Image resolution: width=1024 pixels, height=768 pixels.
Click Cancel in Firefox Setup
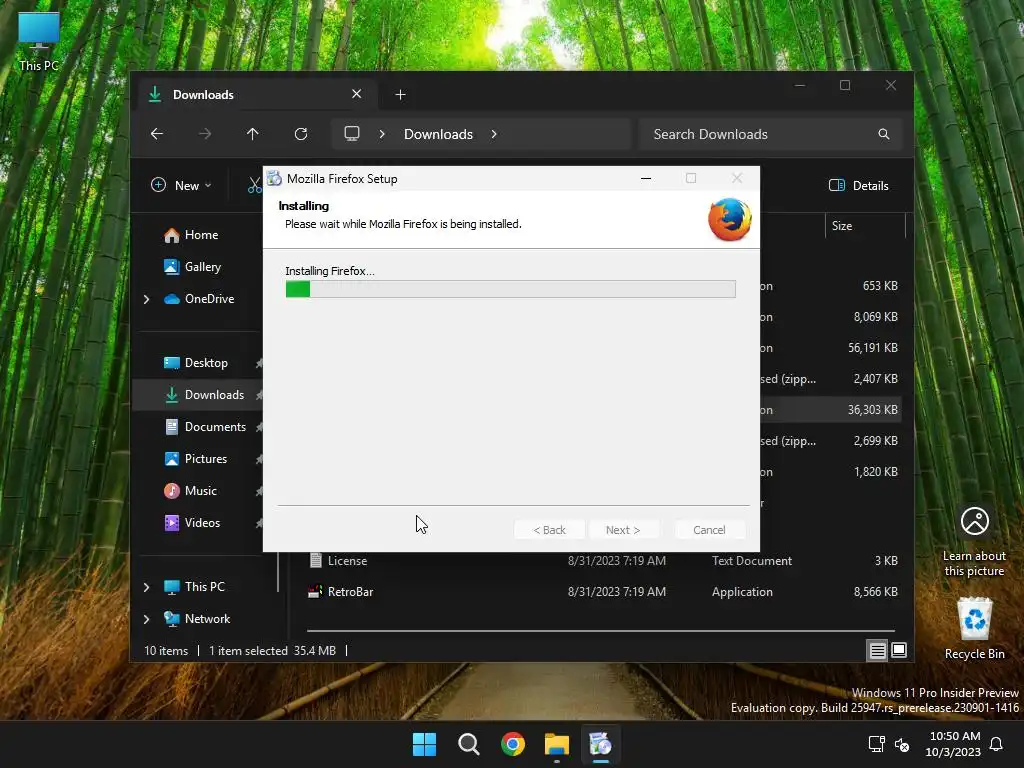[709, 530]
